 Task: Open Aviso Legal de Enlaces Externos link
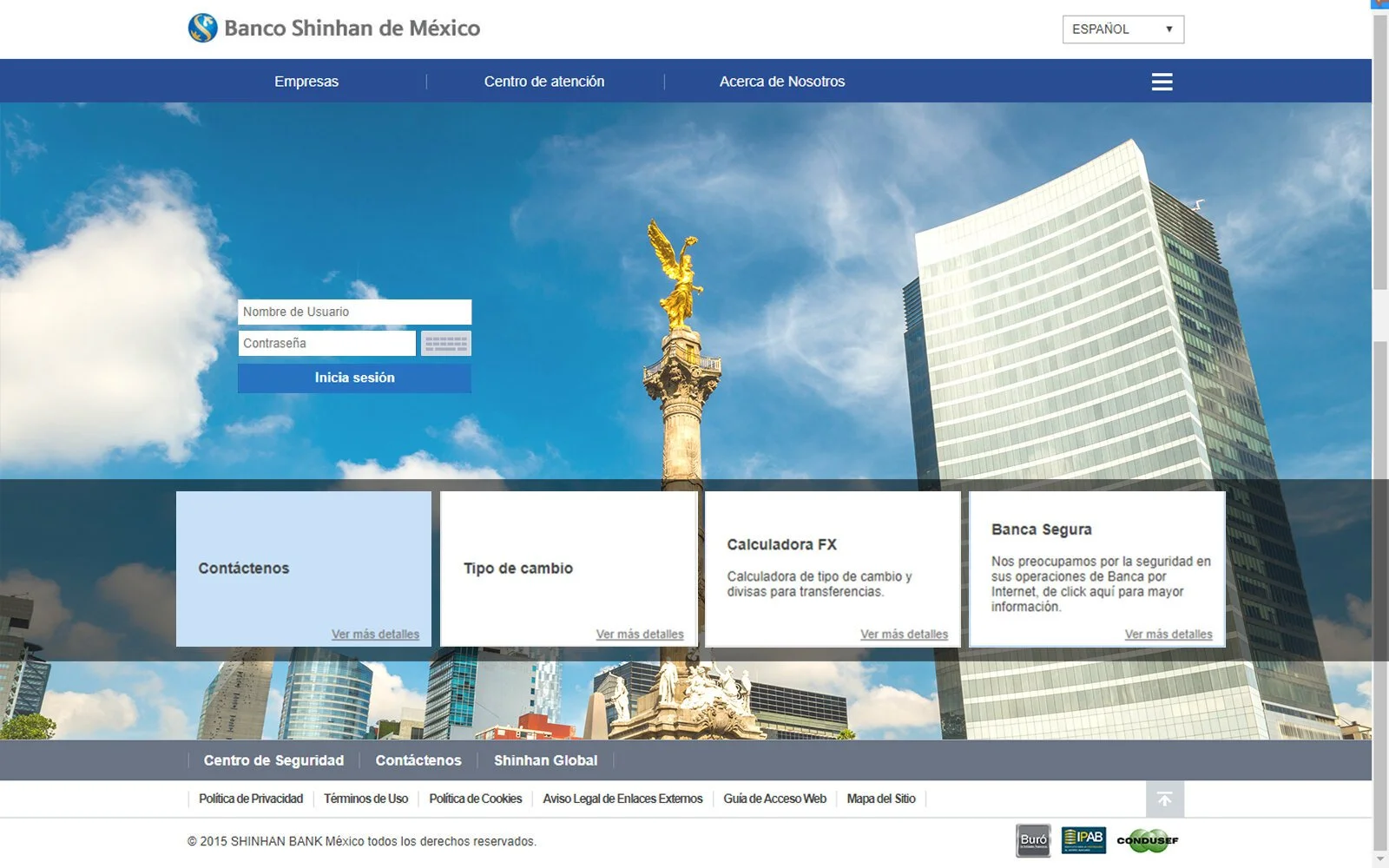coord(622,799)
